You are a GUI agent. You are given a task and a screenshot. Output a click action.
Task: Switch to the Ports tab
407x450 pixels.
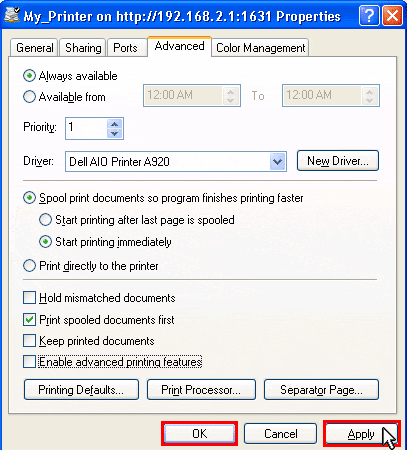point(125,48)
